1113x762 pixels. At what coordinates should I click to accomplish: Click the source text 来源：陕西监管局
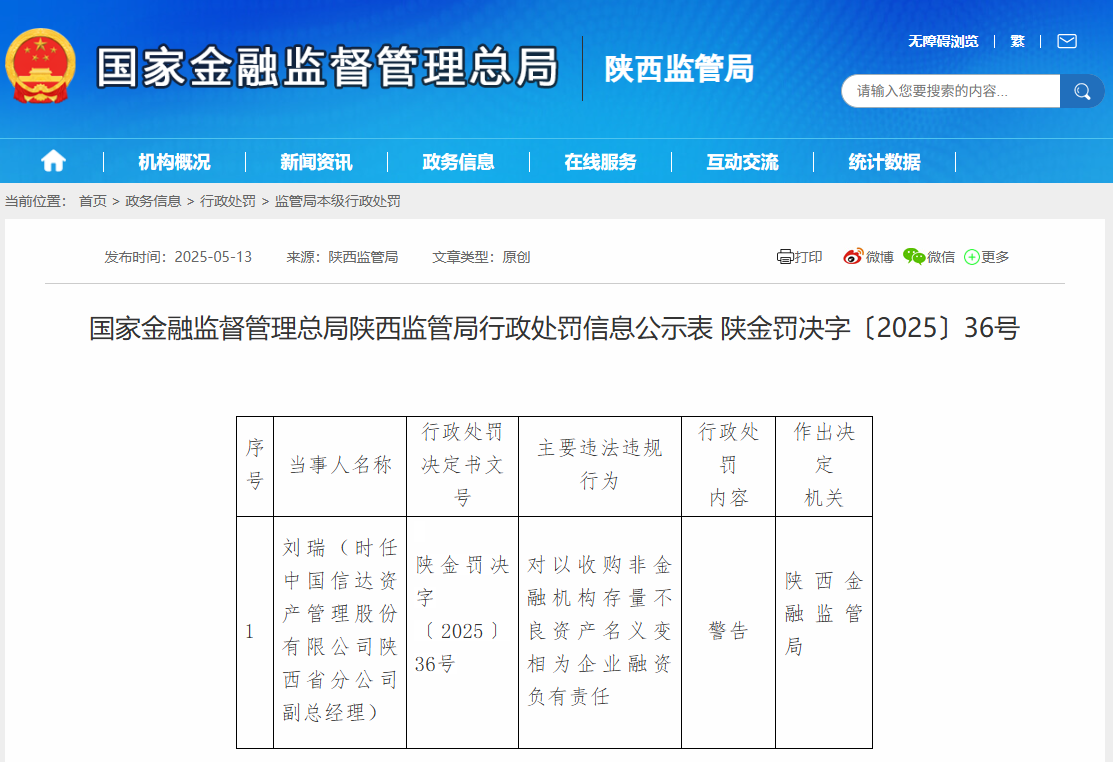click(342, 257)
